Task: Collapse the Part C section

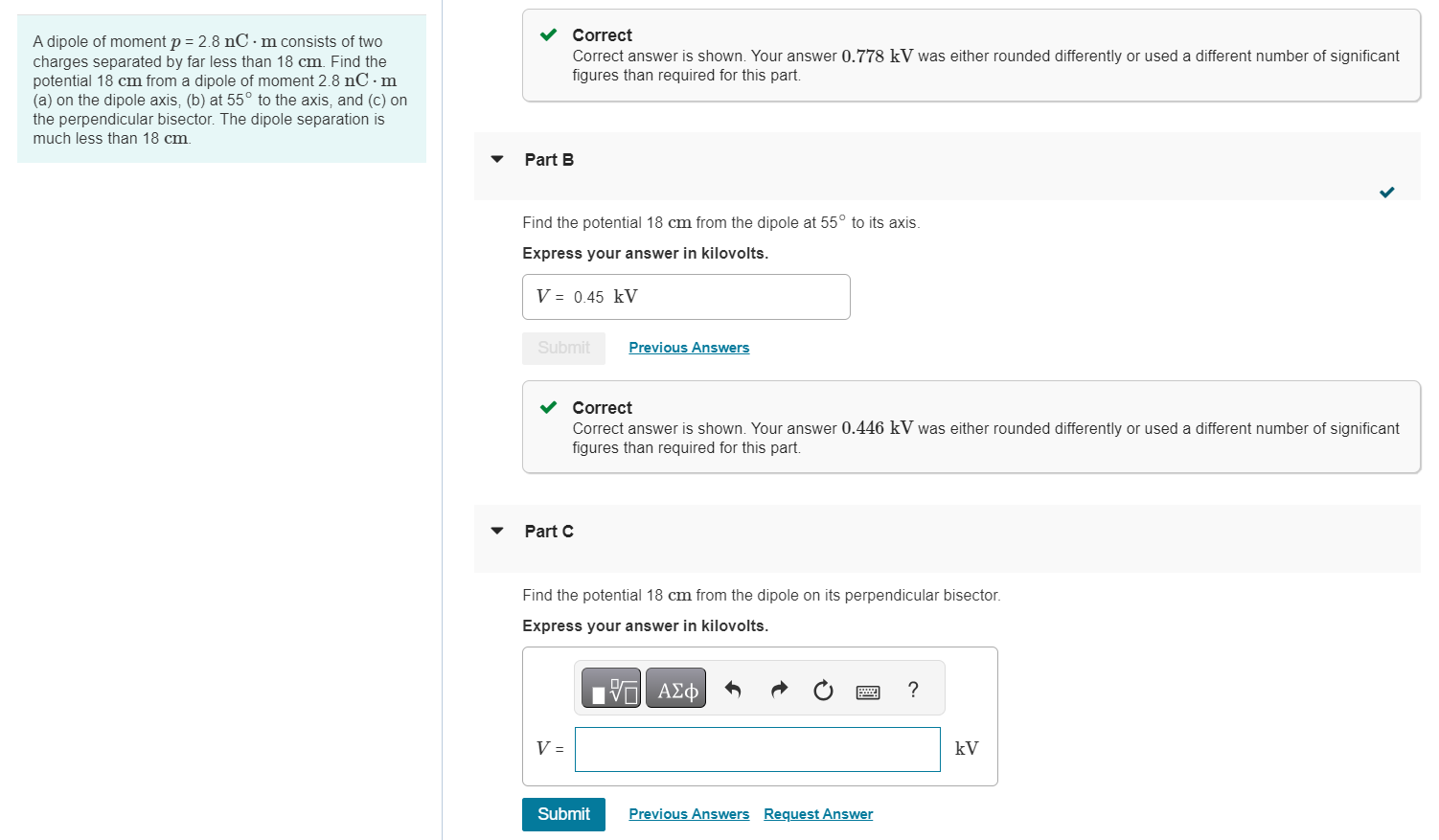Action: pyautogui.click(x=496, y=531)
